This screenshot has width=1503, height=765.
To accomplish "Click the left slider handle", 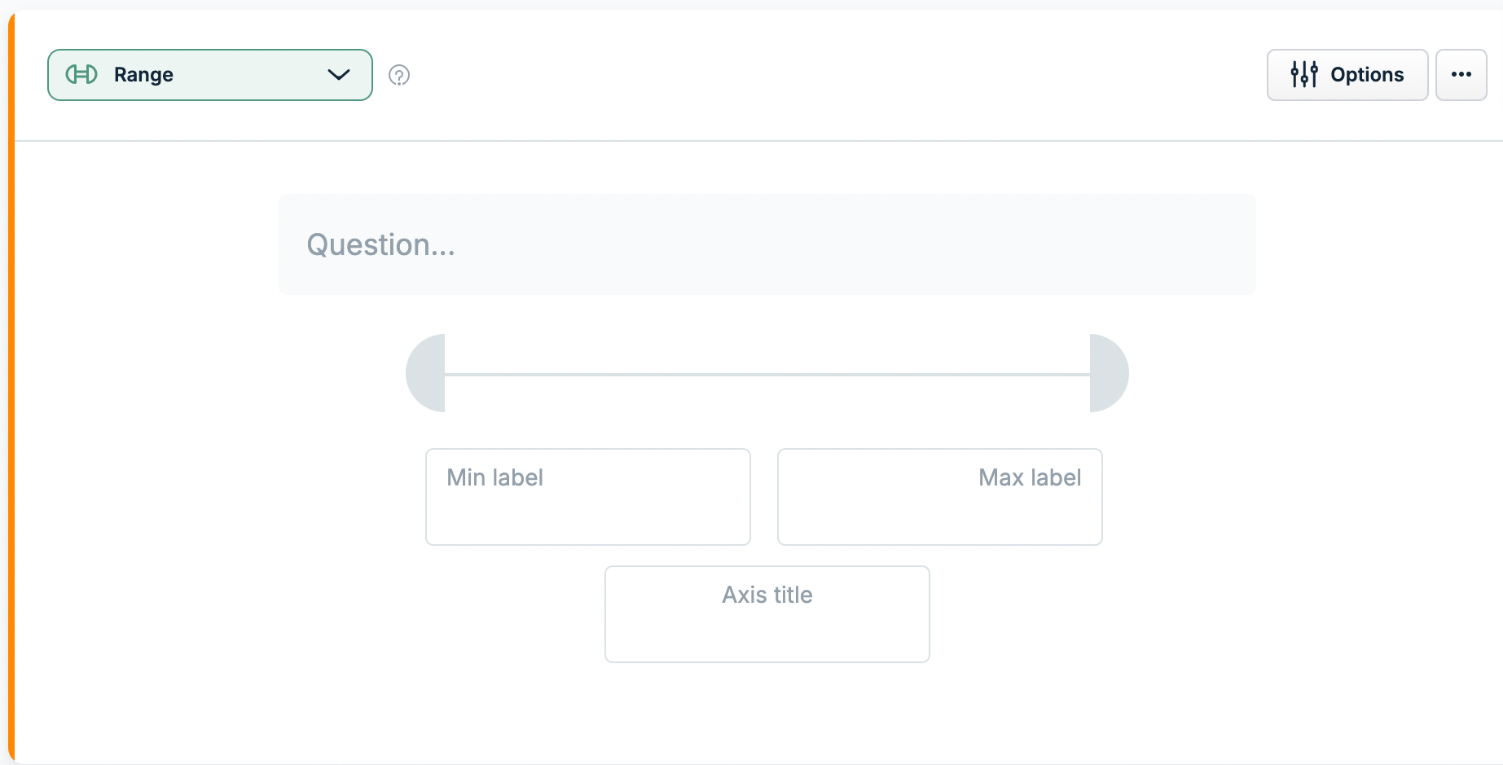I will click(x=426, y=373).
